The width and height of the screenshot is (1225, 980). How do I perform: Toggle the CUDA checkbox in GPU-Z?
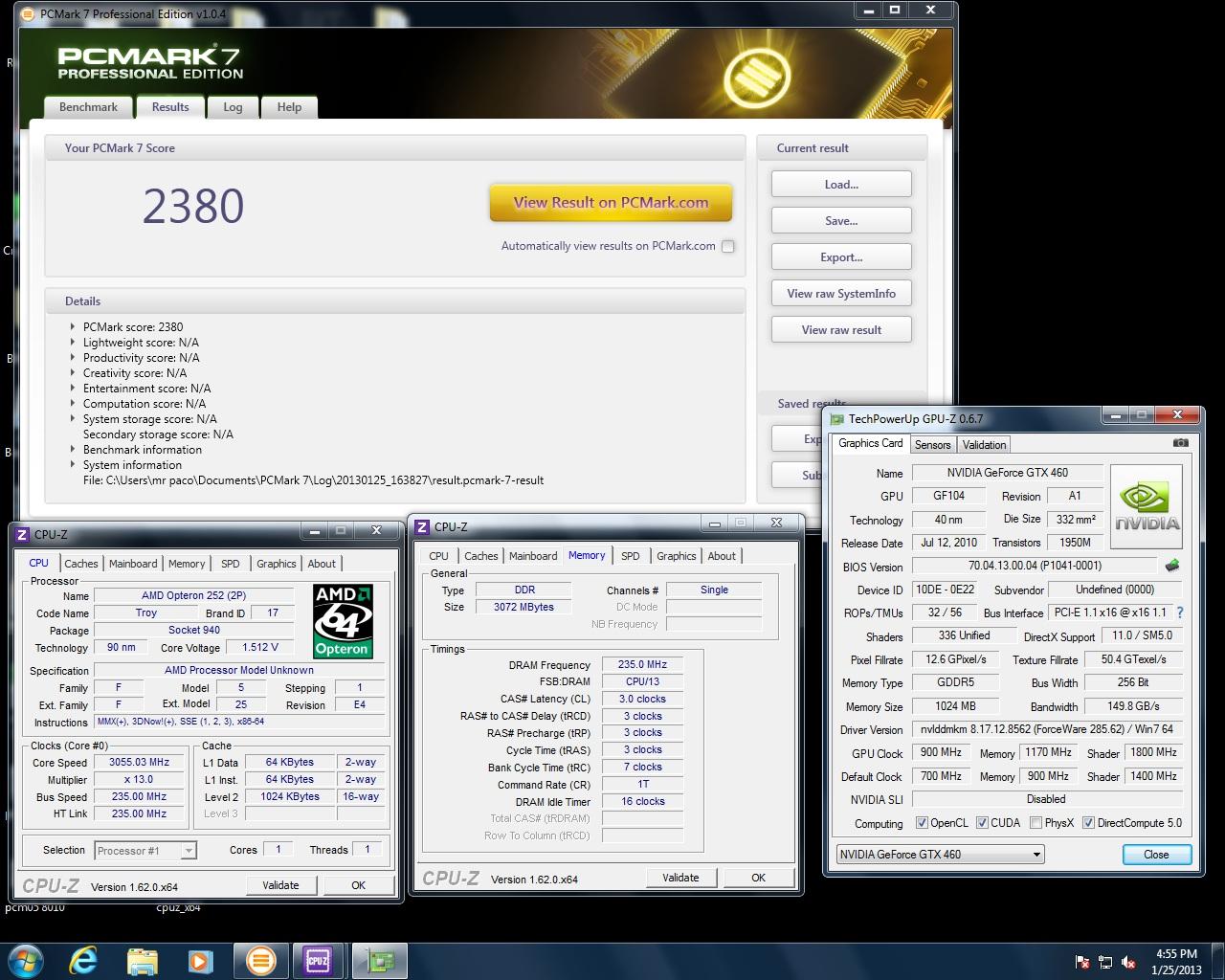[982, 823]
